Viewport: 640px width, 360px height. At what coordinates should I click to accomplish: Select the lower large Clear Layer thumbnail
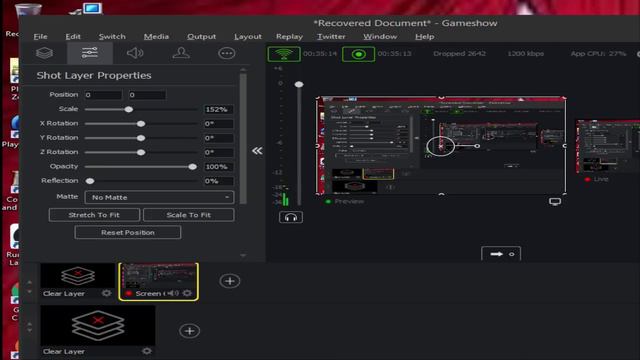[98, 325]
